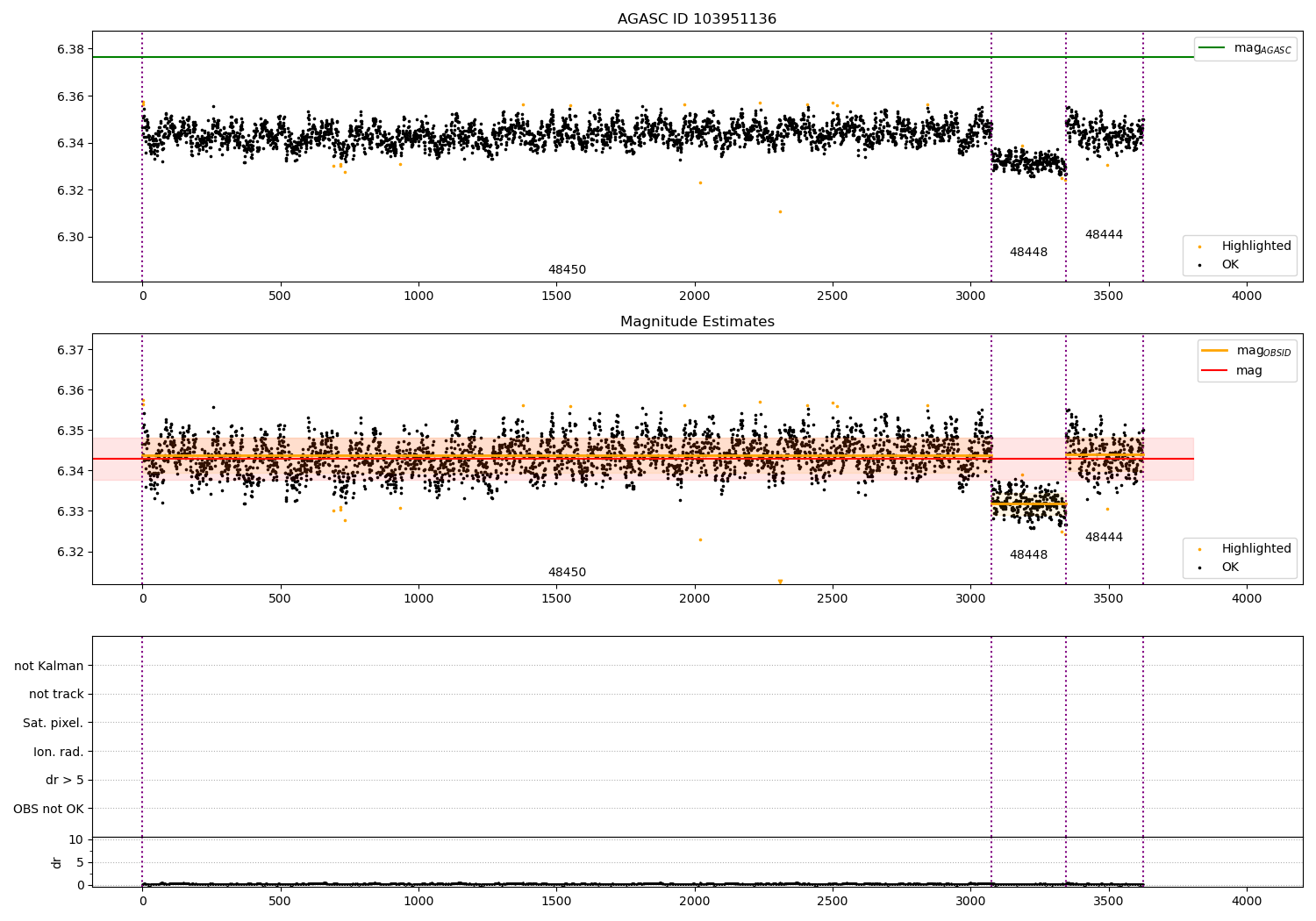Click the 'AGASC ID 103951136' plot title

point(697,19)
